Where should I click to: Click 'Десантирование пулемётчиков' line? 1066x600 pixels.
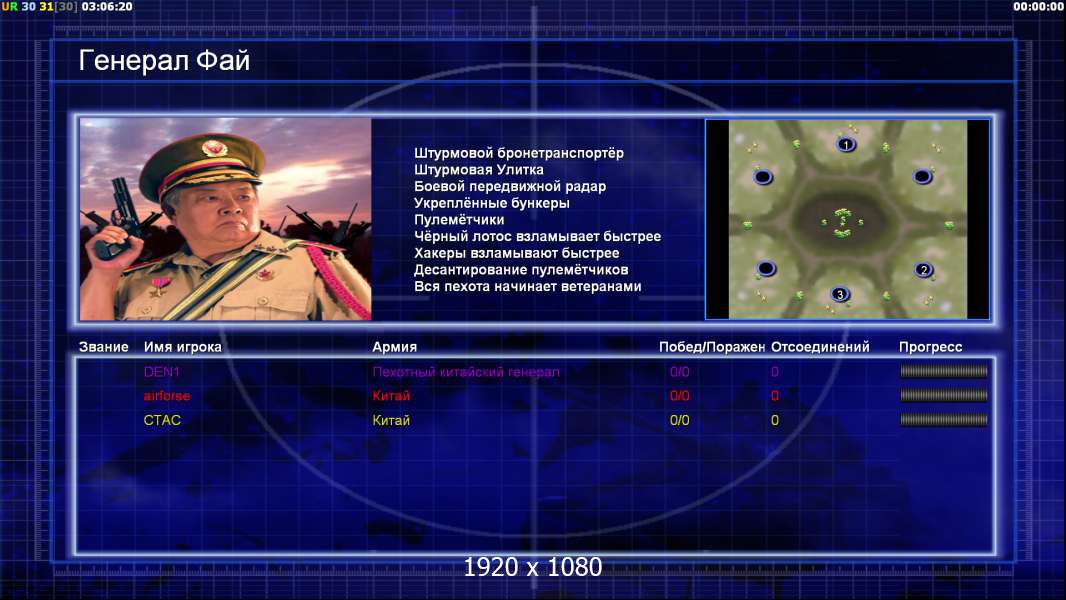[521, 270]
